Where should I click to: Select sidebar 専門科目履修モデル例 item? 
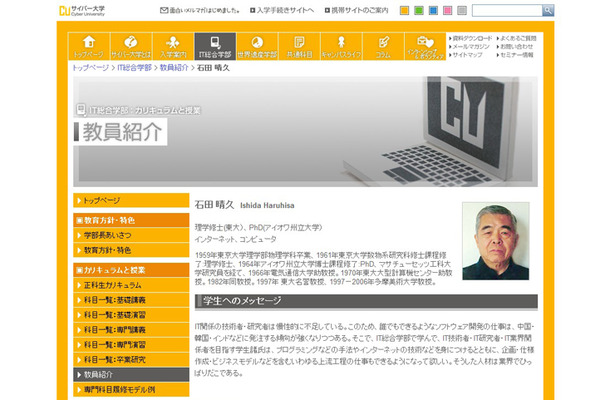click(131, 389)
